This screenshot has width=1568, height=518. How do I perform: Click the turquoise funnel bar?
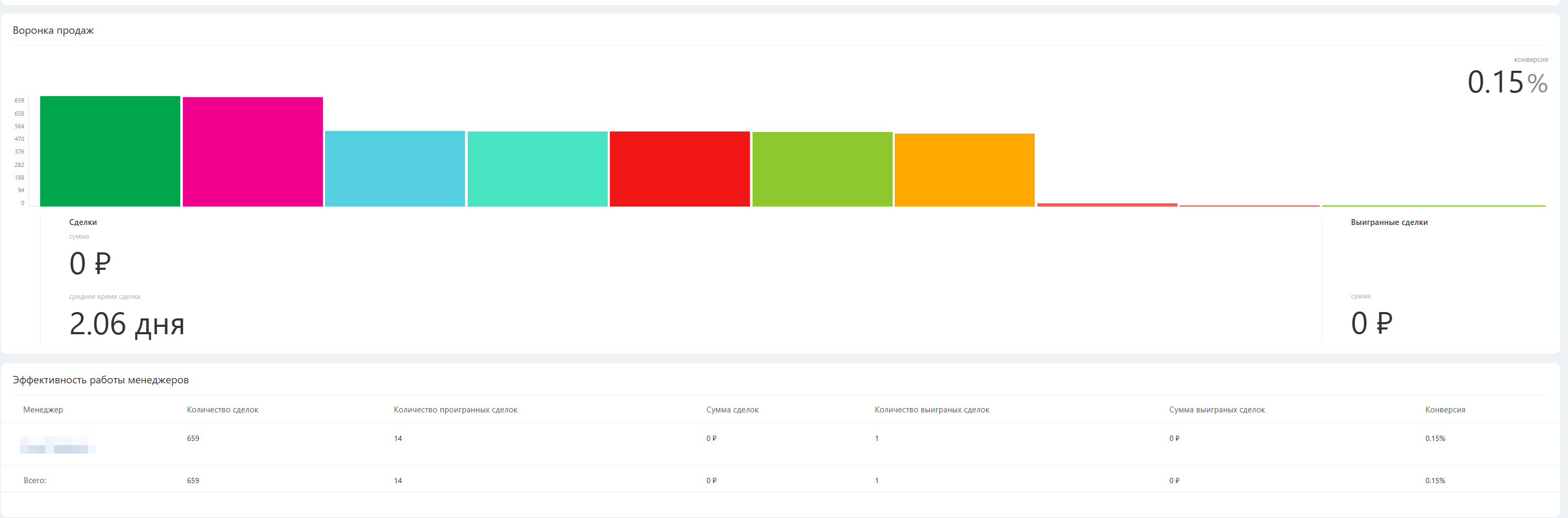(537, 168)
